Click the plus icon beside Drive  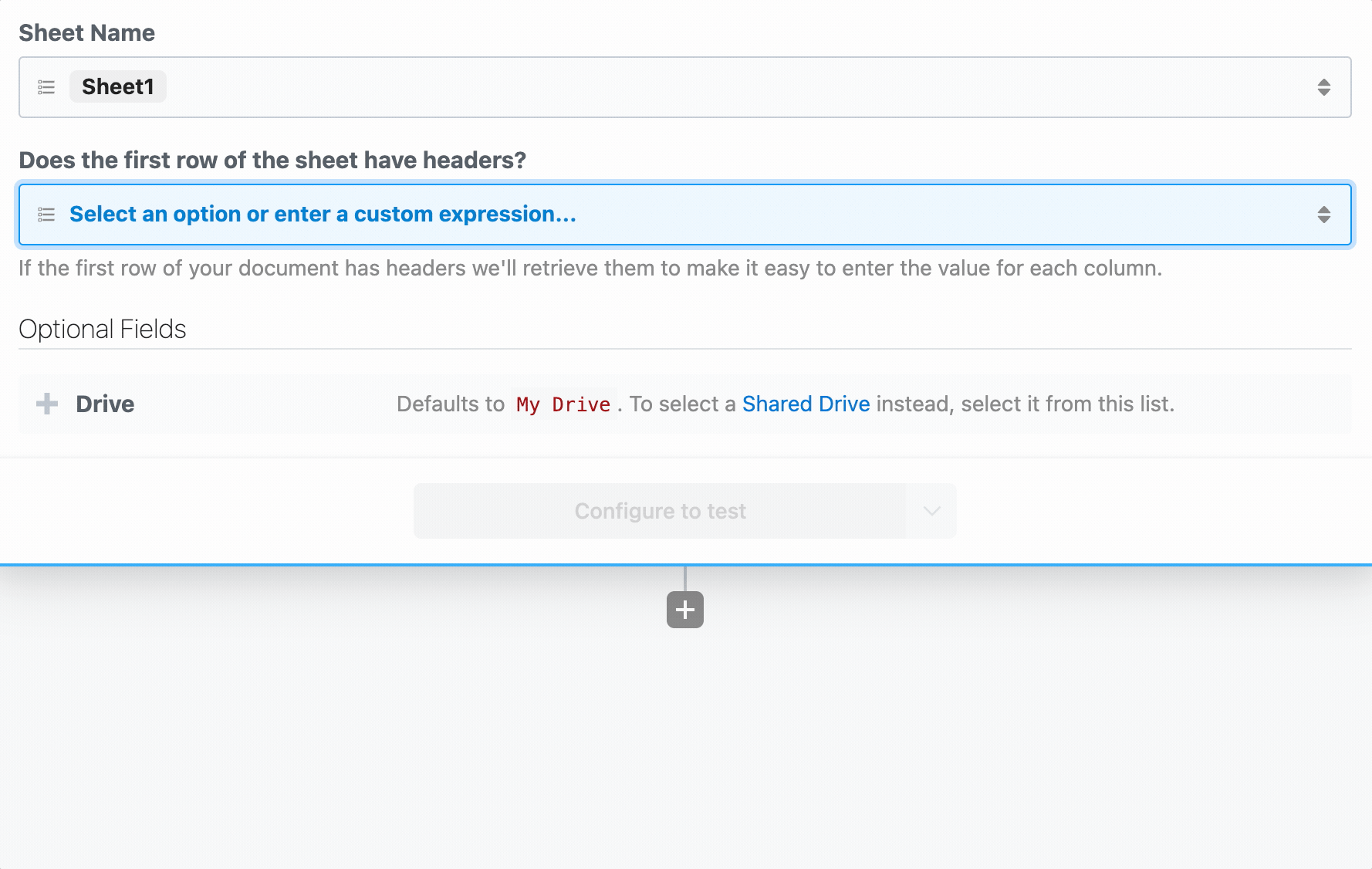pyautogui.click(x=47, y=404)
